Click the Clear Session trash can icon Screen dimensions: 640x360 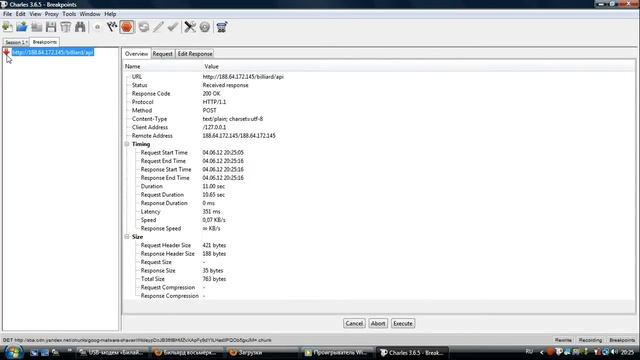[x=65, y=27]
